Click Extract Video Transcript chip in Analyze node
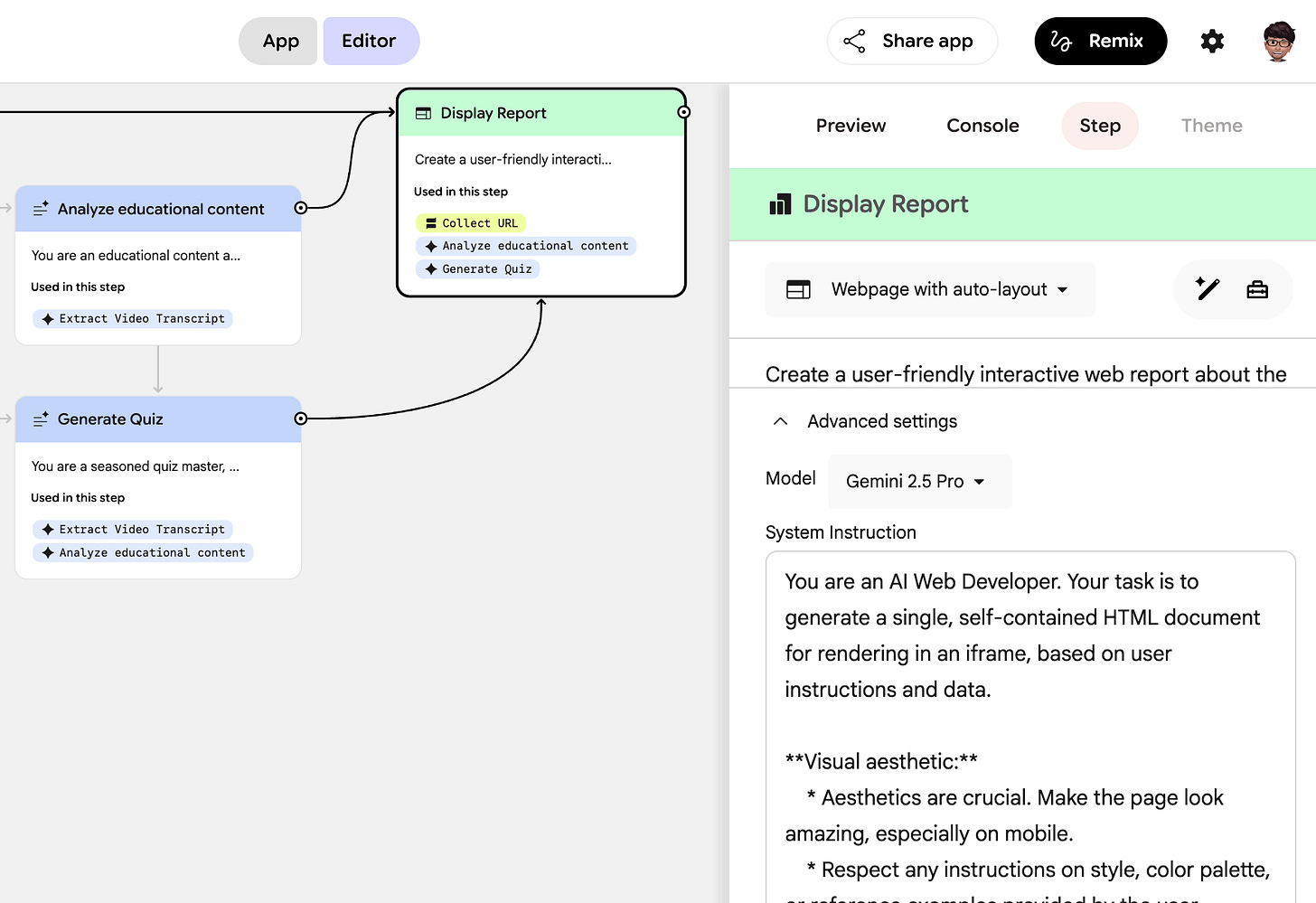The width and height of the screenshot is (1316, 903). (133, 319)
